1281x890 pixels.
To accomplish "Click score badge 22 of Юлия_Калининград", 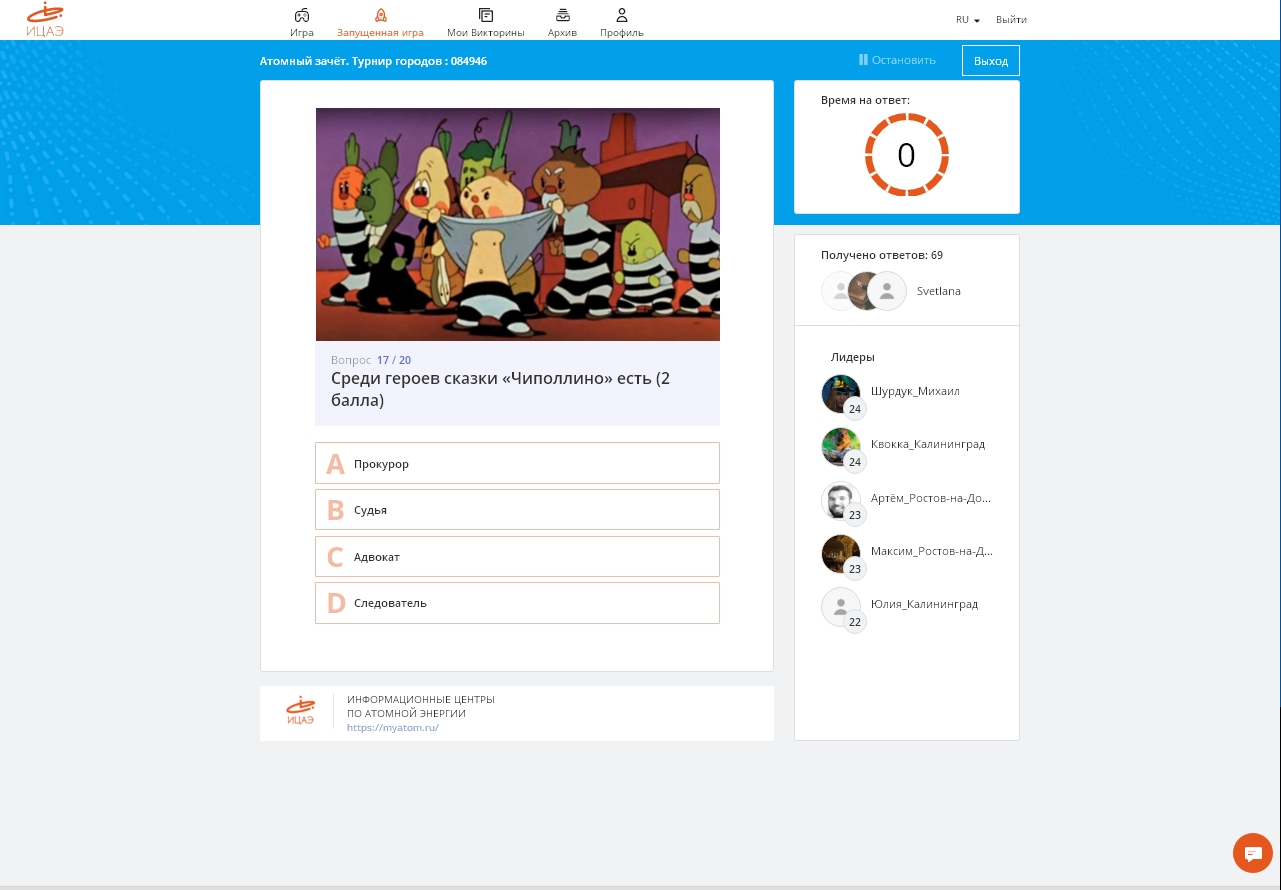I will [855, 621].
